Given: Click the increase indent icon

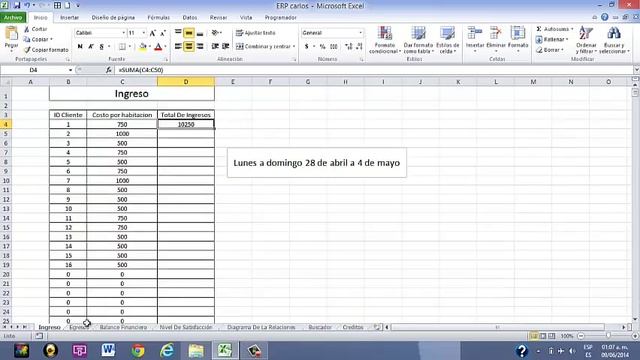Looking at the screenshot, I should [x=225, y=47].
